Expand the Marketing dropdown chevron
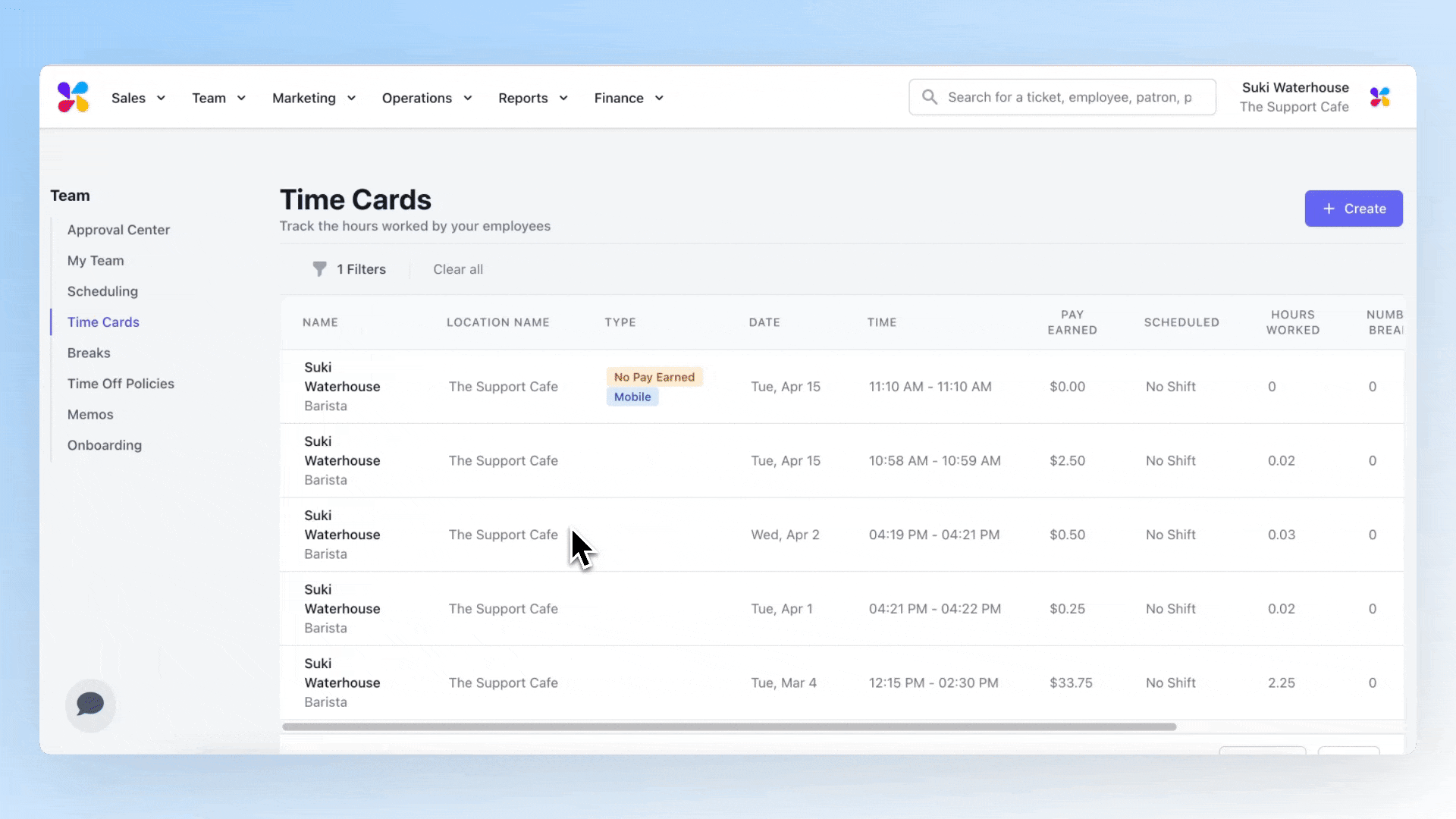The width and height of the screenshot is (1456, 819). coord(351,98)
